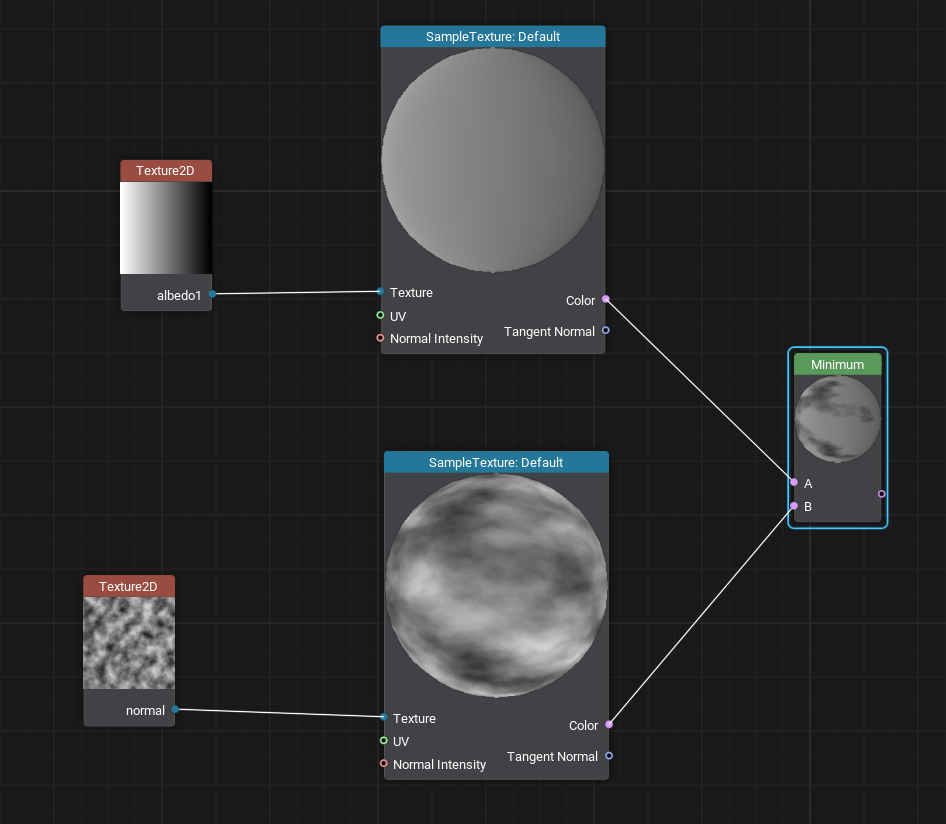
Task: Select the Texture2D header above normal
Action: [x=129, y=586]
